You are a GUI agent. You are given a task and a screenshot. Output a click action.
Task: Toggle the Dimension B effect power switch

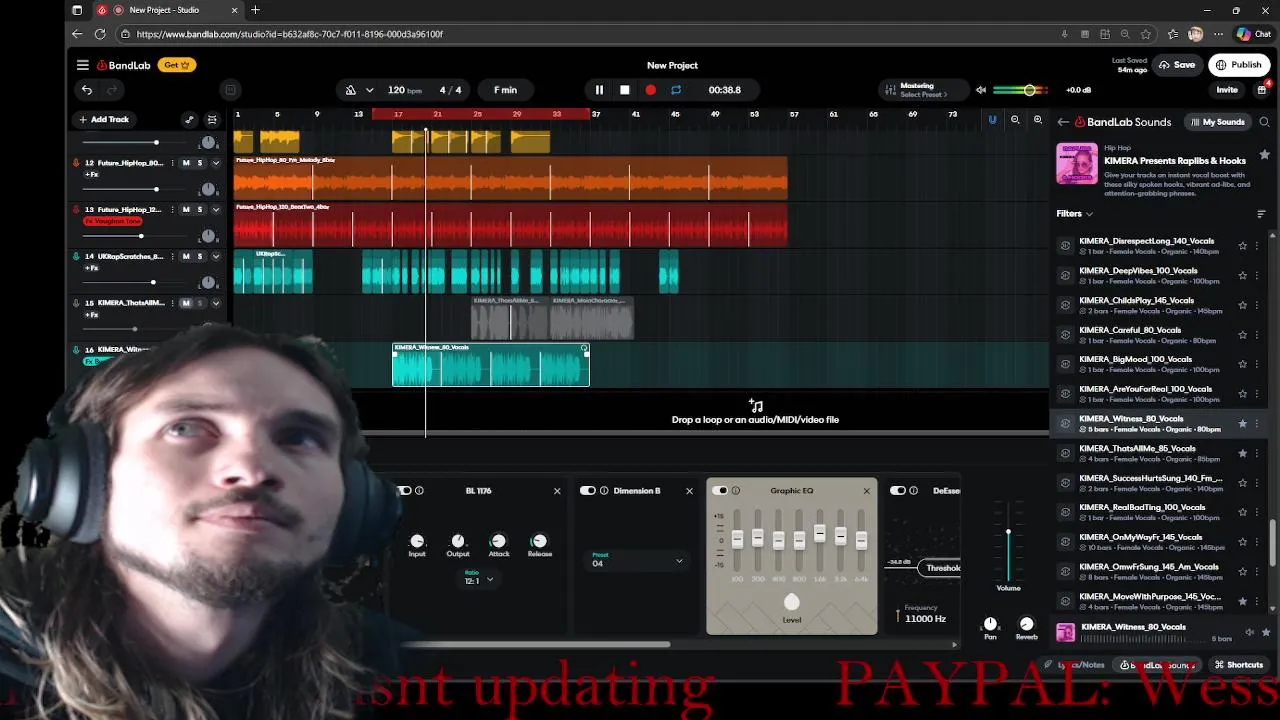pyautogui.click(x=588, y=491)
